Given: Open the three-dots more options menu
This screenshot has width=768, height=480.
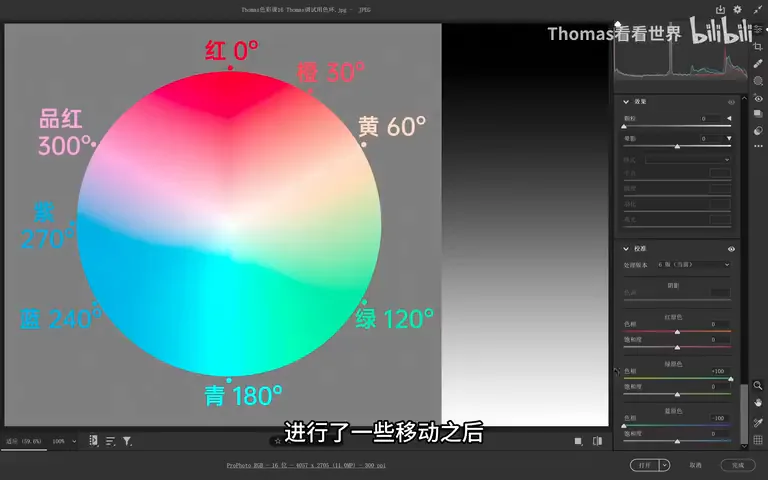Looking at the screenshot, I should (x=758, y=146).
